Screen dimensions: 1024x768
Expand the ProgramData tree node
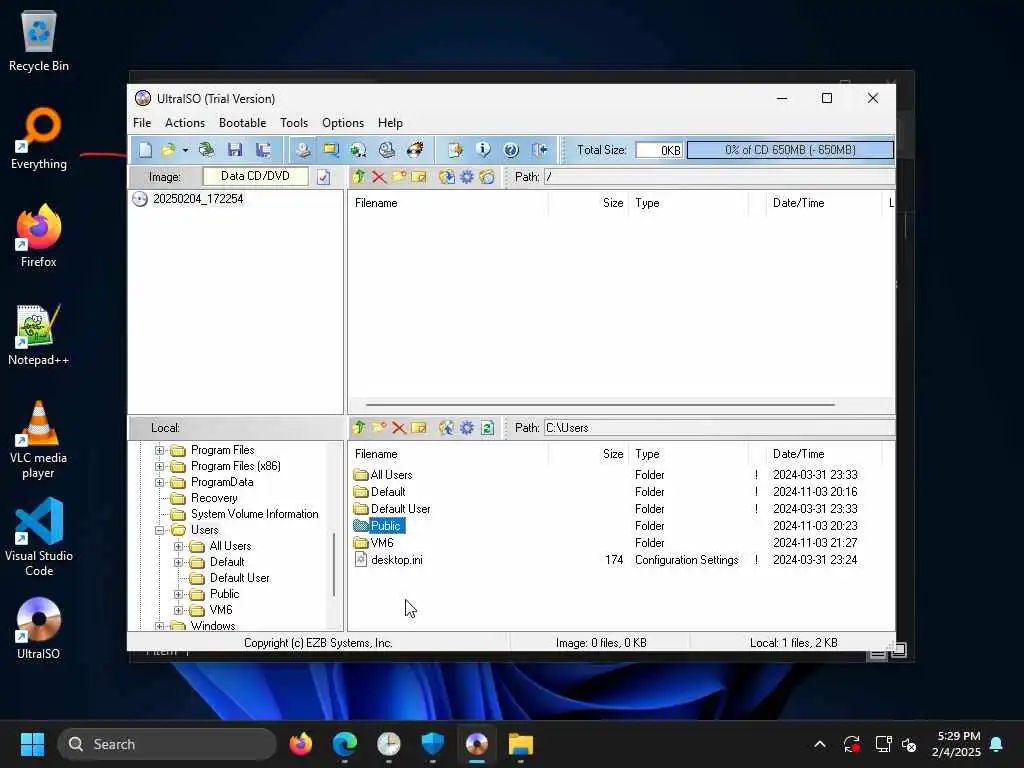(x=159, y=483)
